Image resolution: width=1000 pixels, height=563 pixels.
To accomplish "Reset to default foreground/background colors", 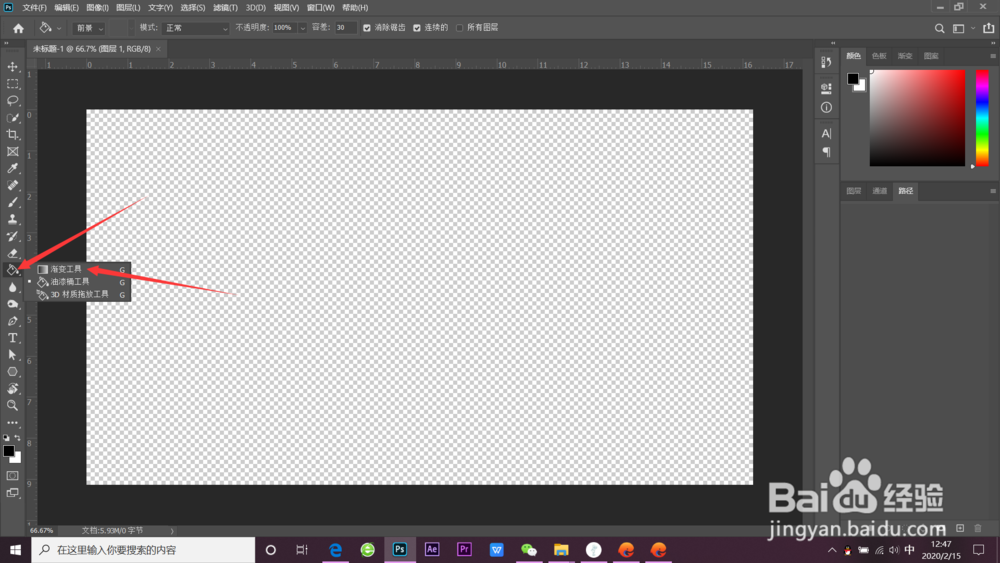I will tap(6, 438).
